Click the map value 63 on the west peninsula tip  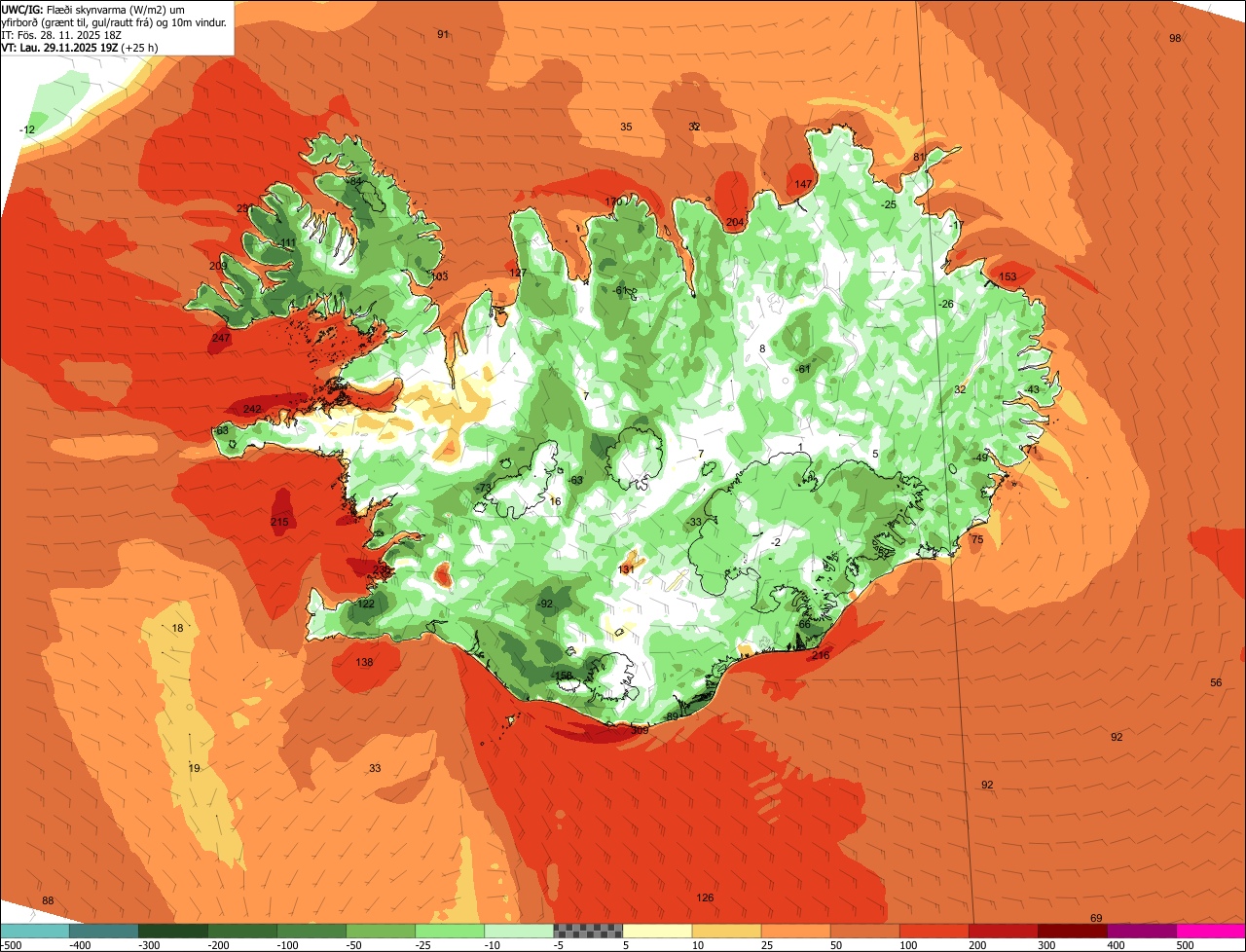[x=222, y=429]
